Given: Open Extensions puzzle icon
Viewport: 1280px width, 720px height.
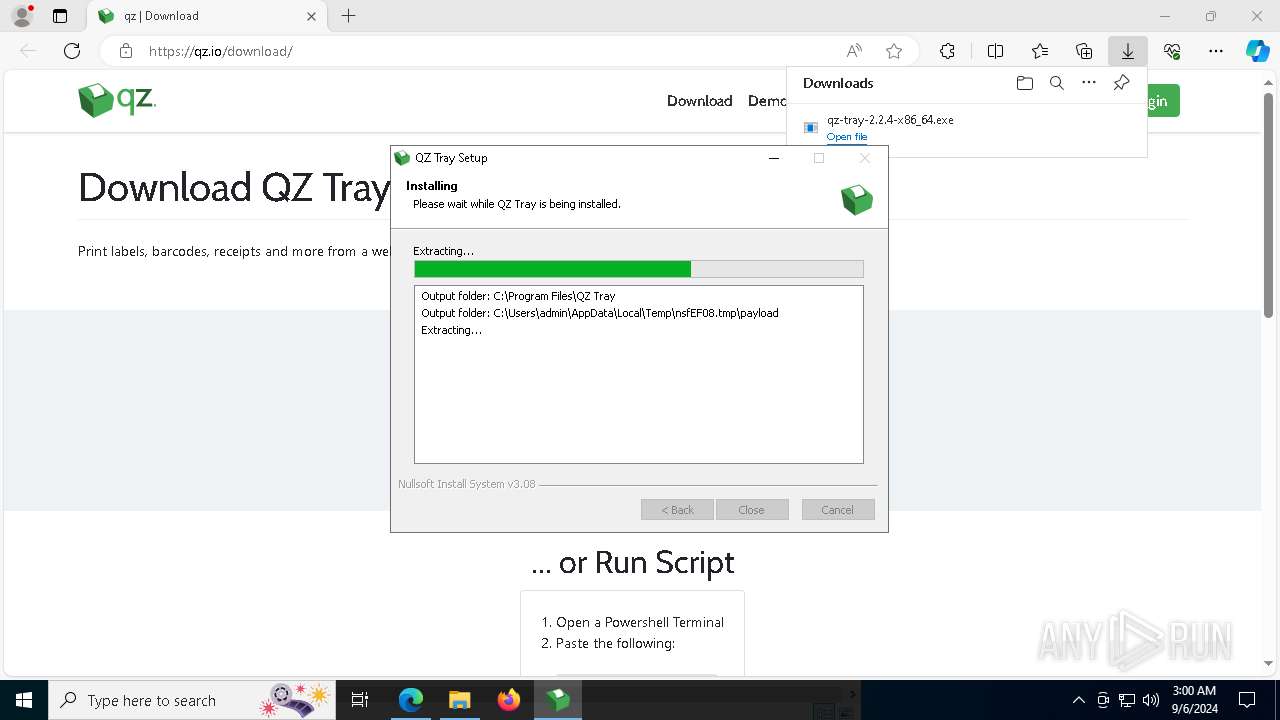Looking at the screenshot, I should (x=947, y=51).
